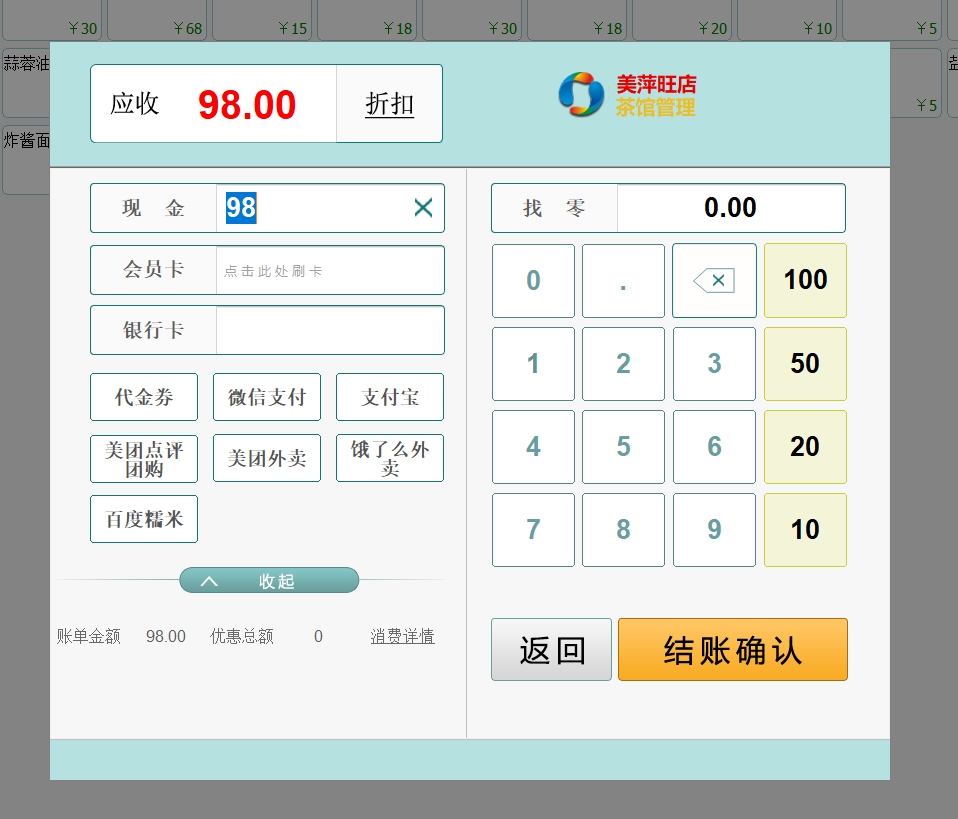The width and height of the screenshot is (958, 819).
Task: Open the 折扣 discount option
Action: point(389,104)
